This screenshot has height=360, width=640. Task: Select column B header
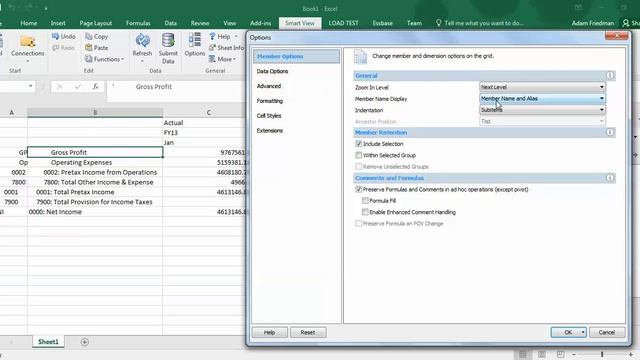(x=95, y=112)
